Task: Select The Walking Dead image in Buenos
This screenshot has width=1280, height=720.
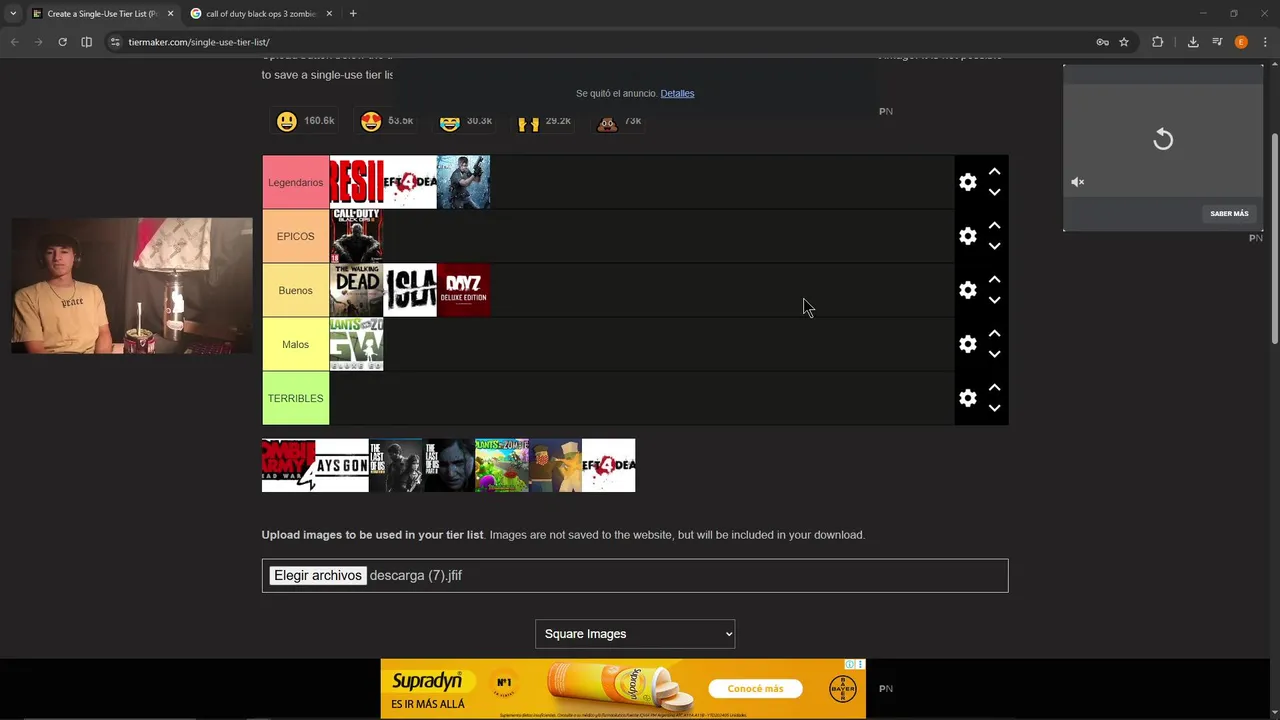Action: [x=356, y=290]
